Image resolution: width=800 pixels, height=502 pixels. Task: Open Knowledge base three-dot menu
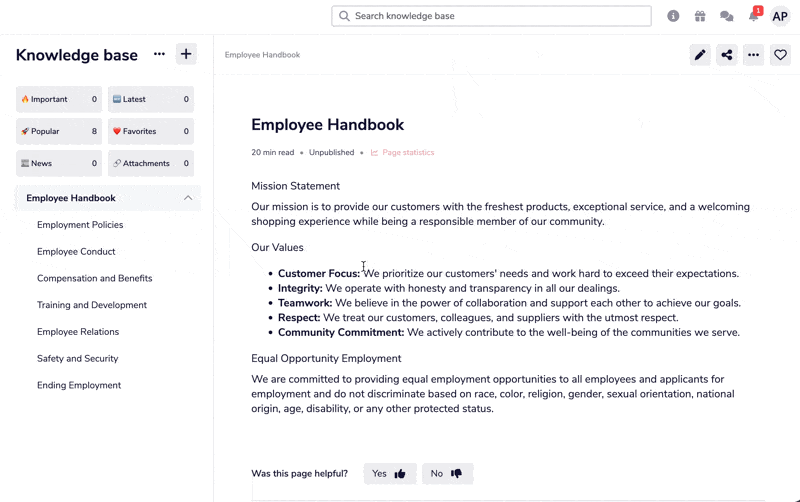coord(159,54)
